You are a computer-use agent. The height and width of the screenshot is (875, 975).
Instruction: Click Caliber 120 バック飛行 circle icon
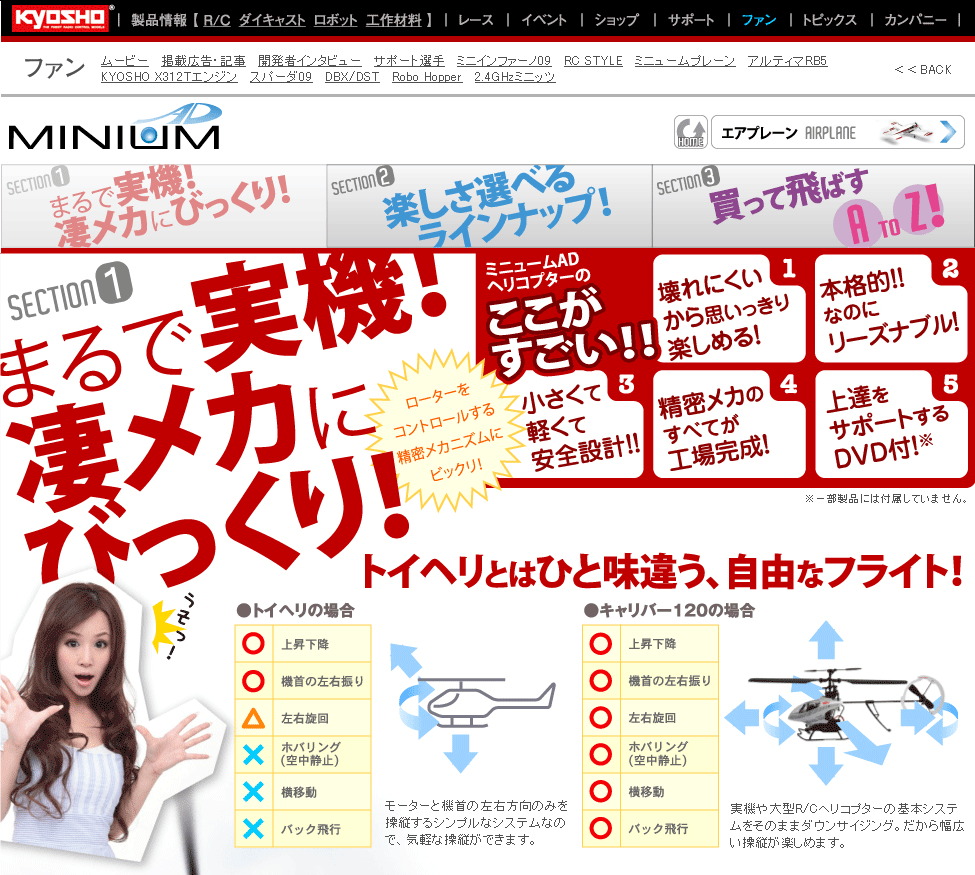[601, 828]
